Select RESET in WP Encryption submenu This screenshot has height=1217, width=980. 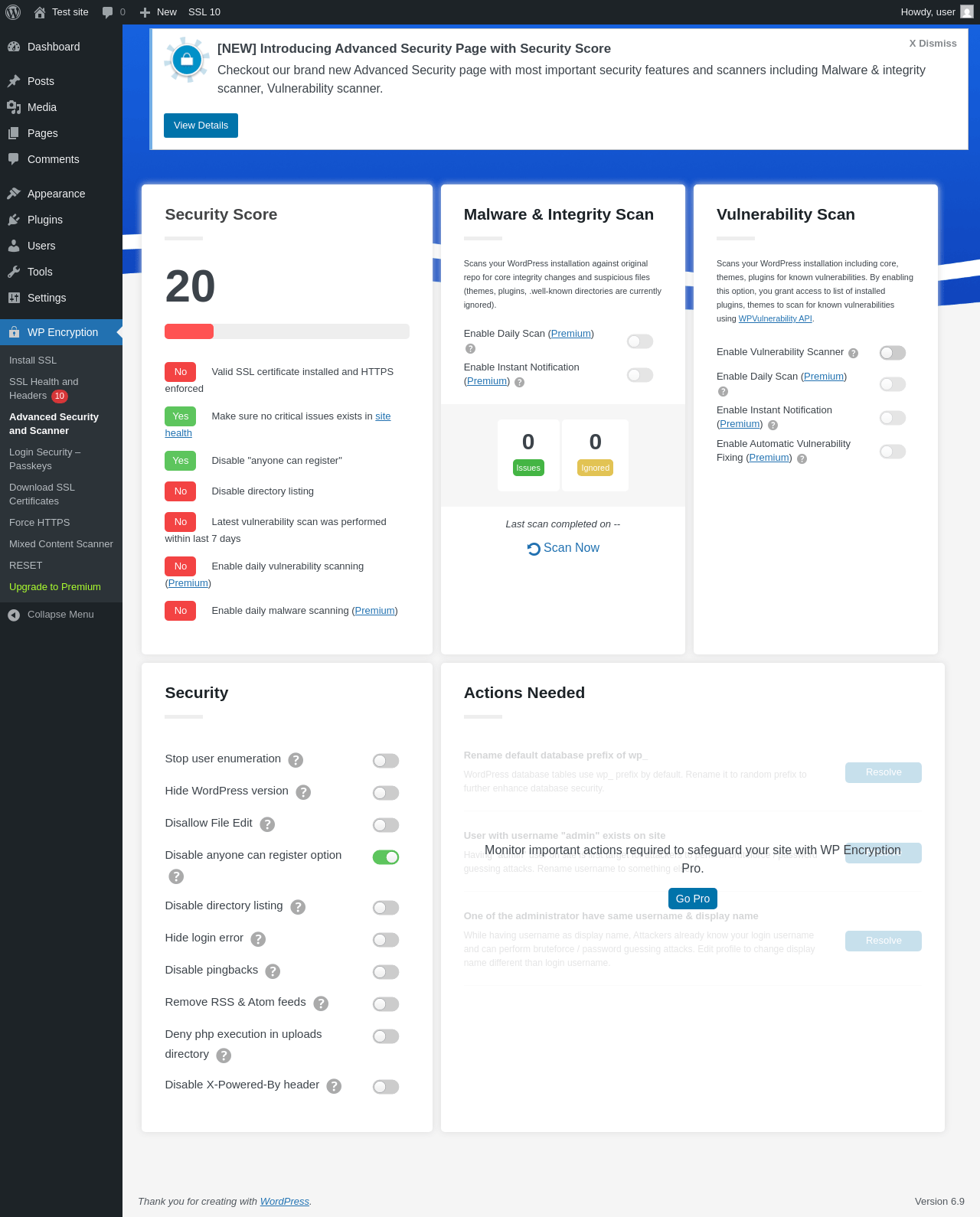pyautogui.click(x=26, y=566)
